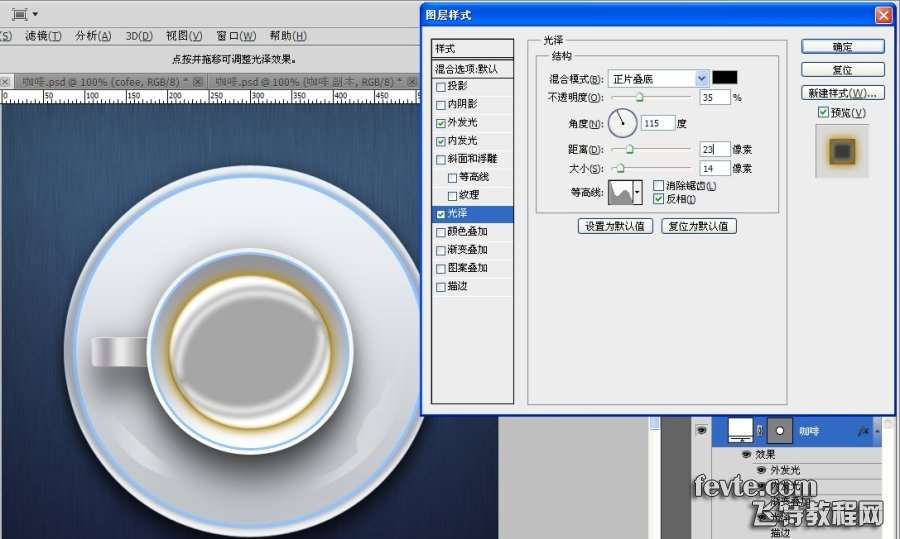Select 样式 in the layer style list
900x539 pixels.
[x=472, y=48]
